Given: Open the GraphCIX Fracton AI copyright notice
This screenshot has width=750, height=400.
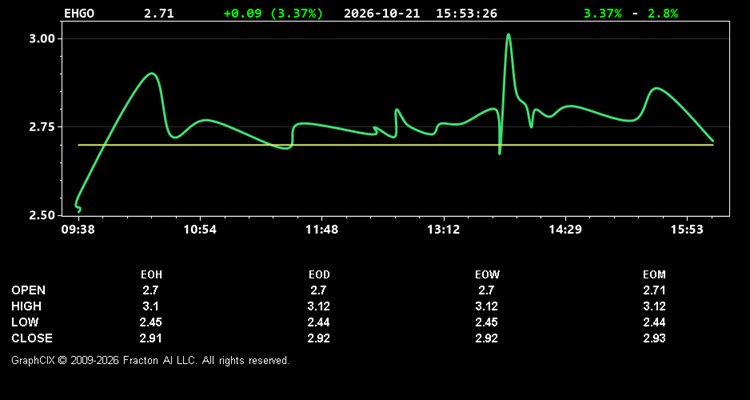Looking at the screenshot, I should (150, 360).
